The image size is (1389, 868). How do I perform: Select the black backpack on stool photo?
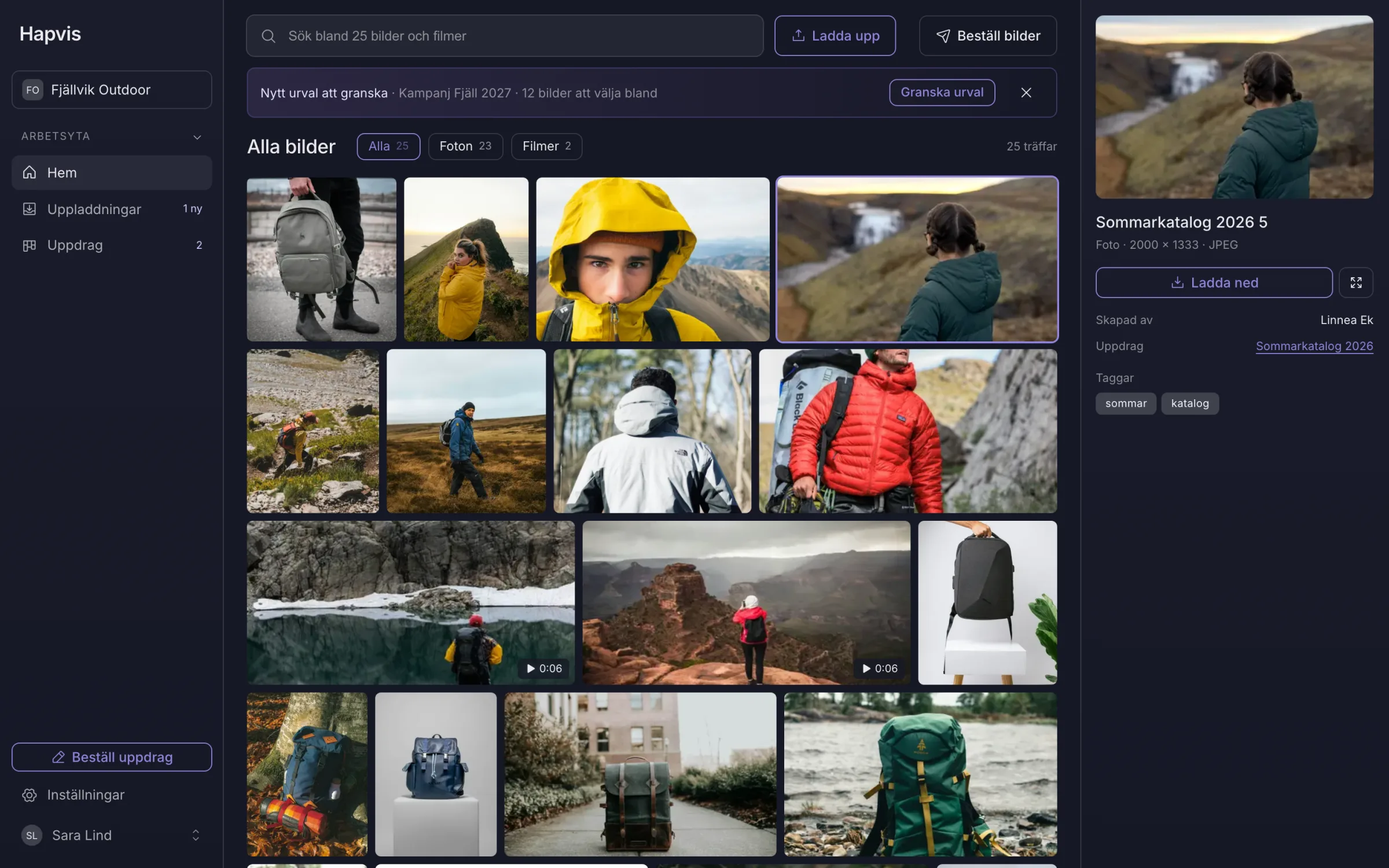(987, 602)
